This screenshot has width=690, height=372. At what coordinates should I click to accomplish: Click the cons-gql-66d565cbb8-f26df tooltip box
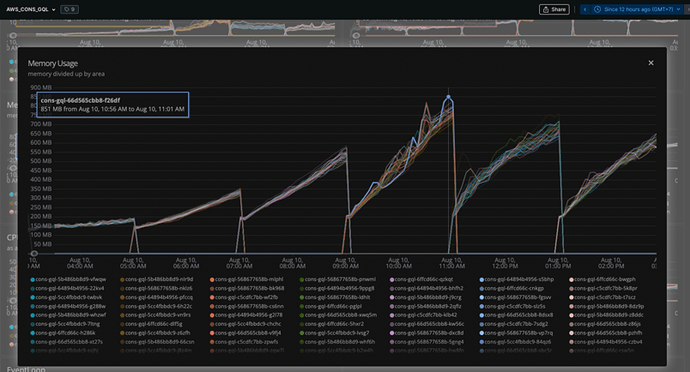113,105
